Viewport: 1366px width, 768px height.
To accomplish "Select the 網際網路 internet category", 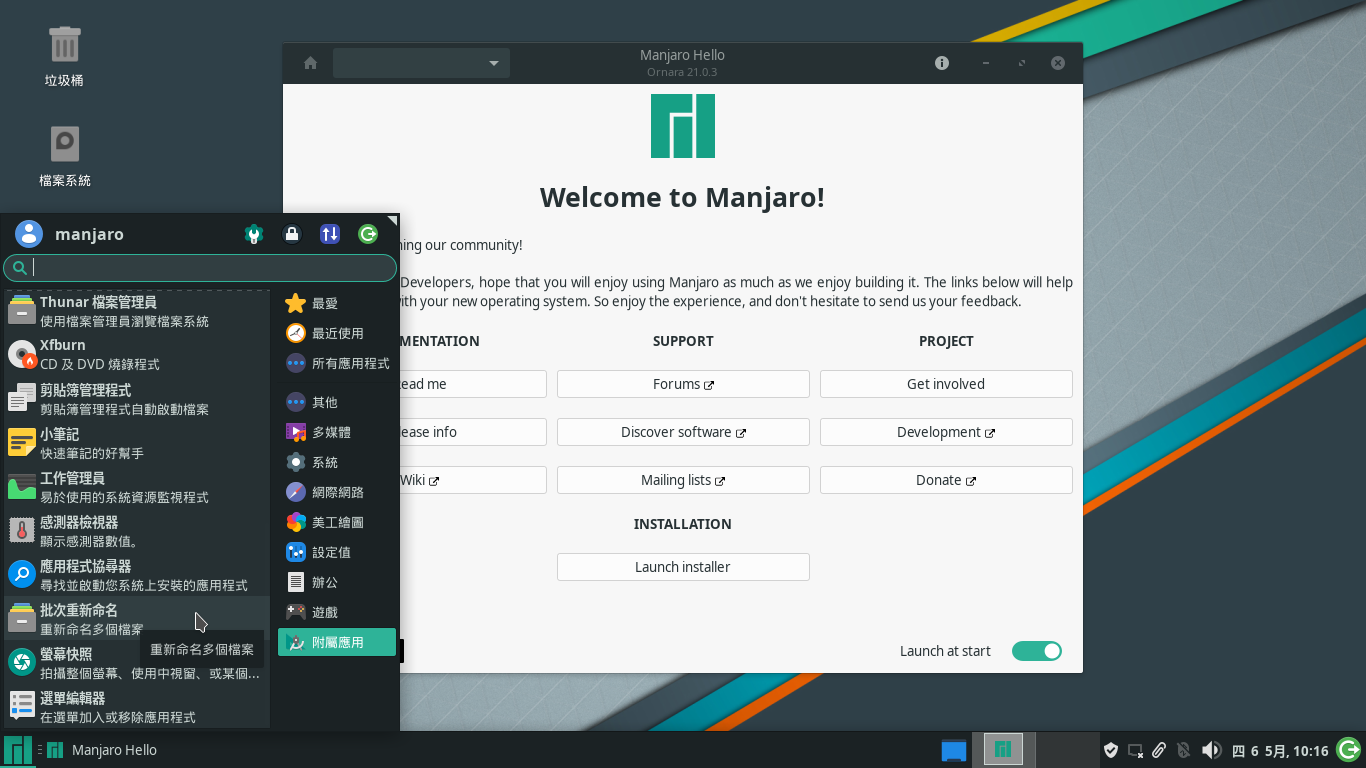I will [x=337, y=492].
